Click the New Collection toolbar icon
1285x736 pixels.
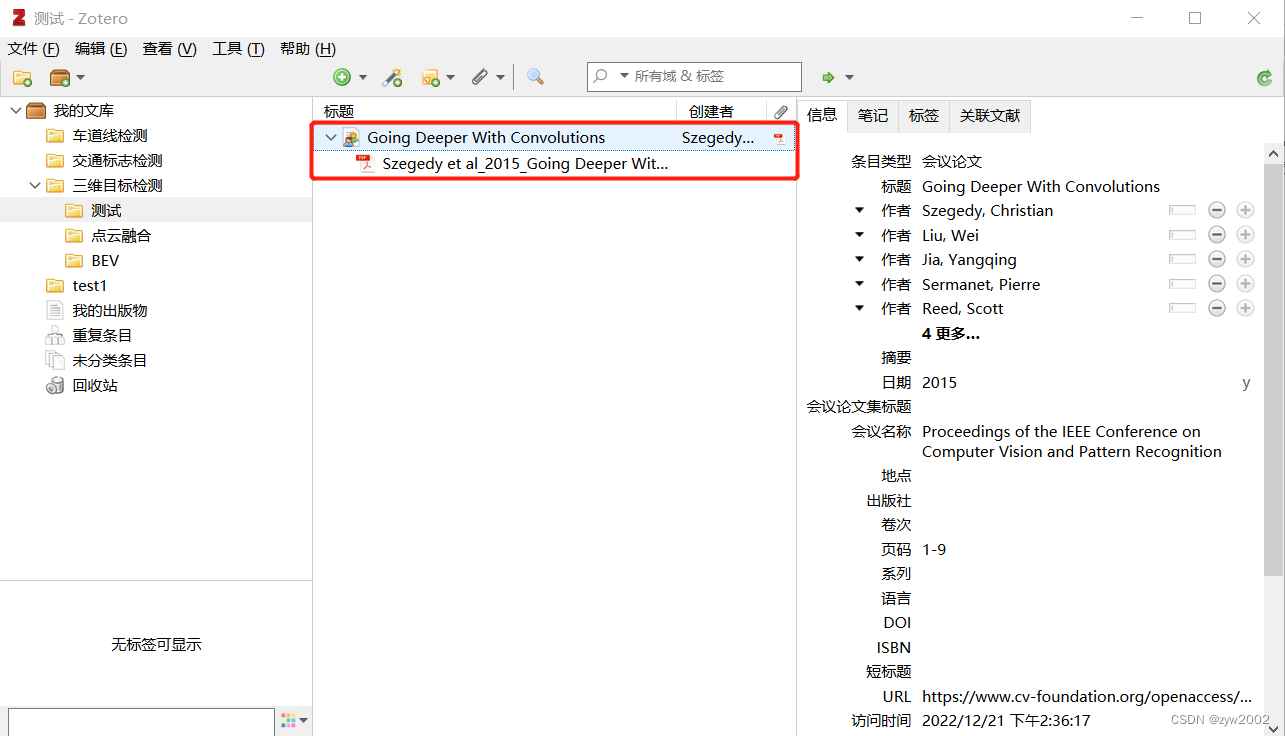[x=22, y=78]
